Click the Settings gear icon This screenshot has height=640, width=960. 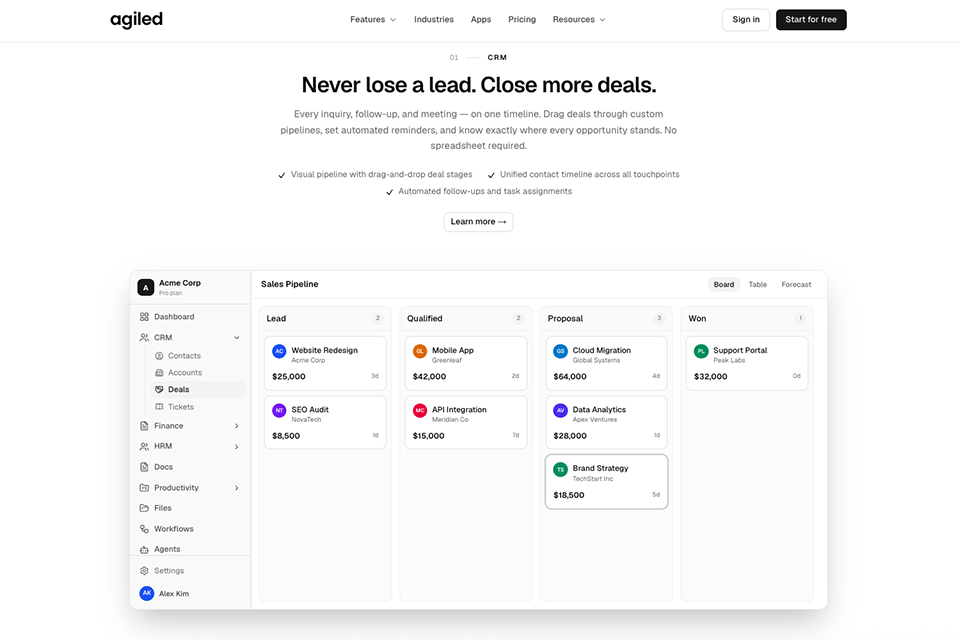click(x=144, y=571)
